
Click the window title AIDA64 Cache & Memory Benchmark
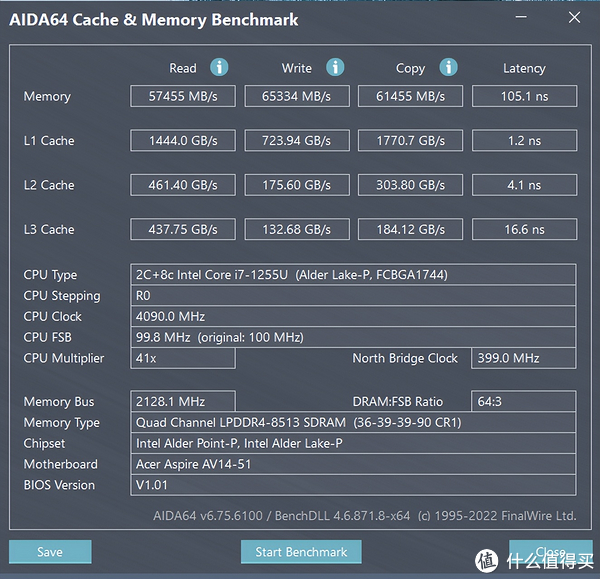point(154,20)
